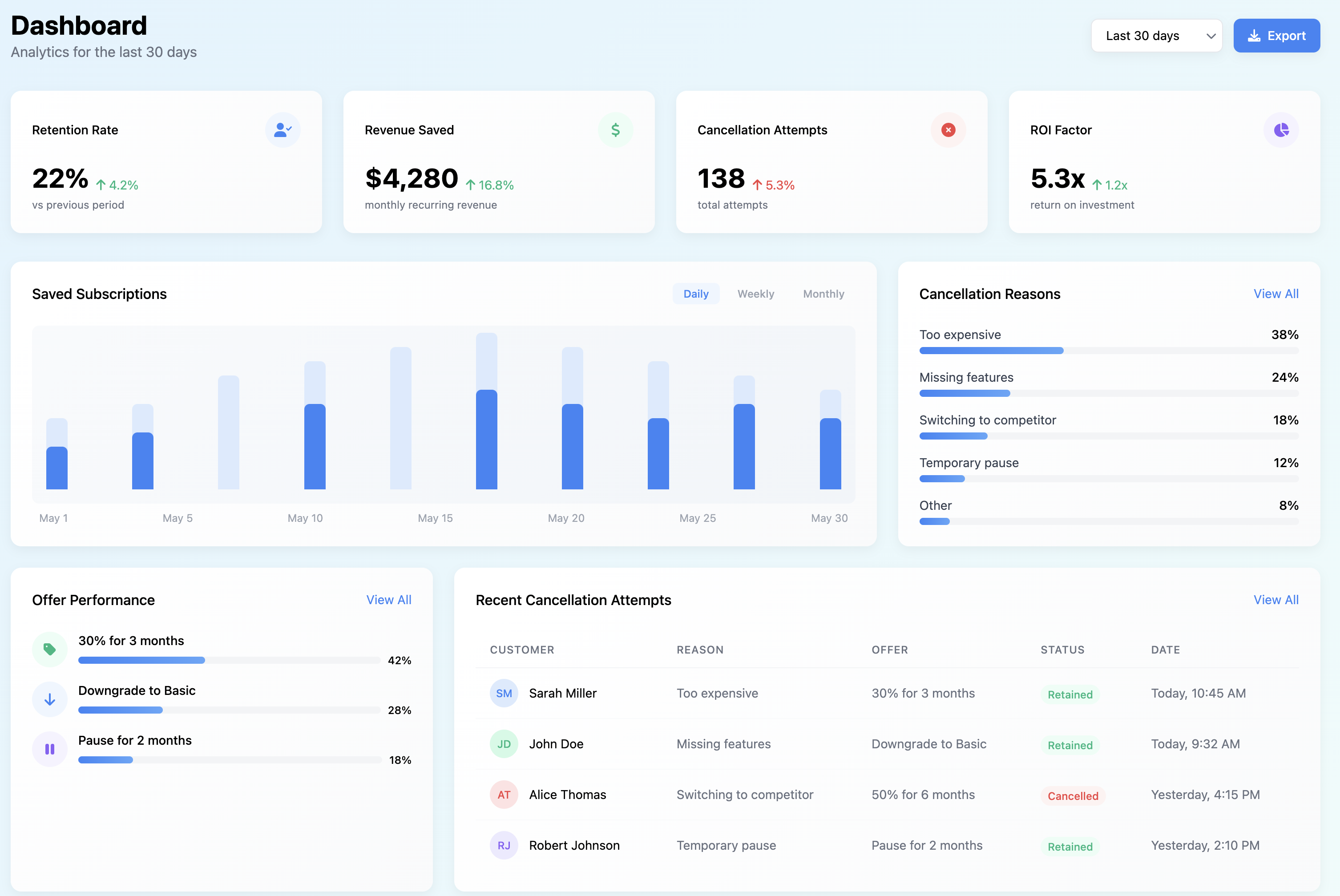The width and height of the screenshot is (1340, 896).
Task: Click the pause icon beside Pause for 2 months
Action: [50, 749]
